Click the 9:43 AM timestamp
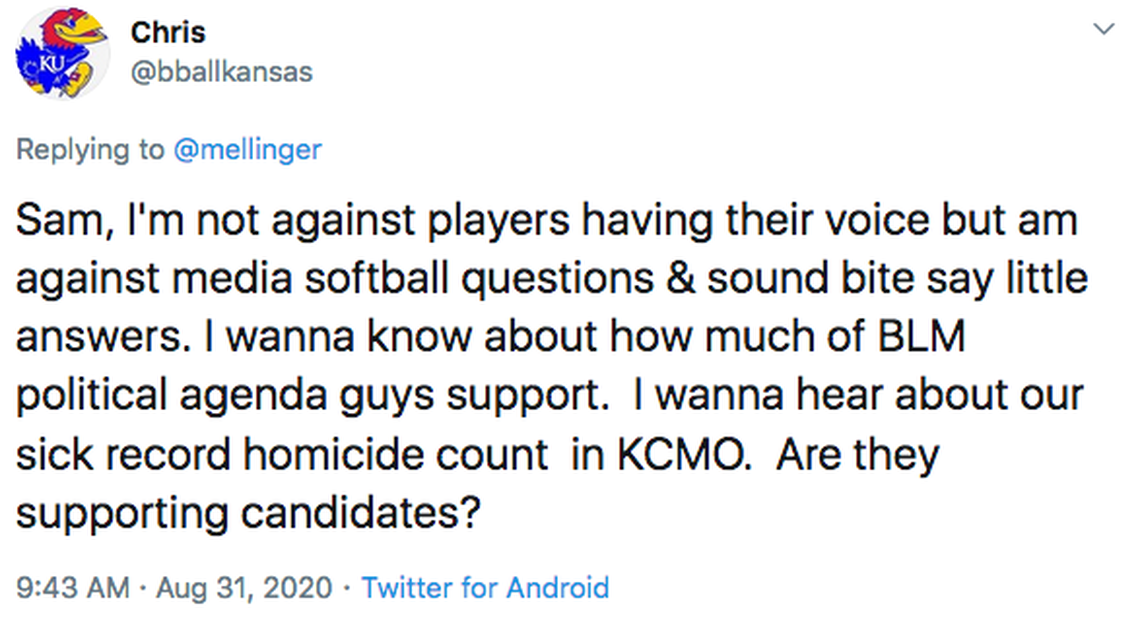Screen dimensions: 1140x627 pyautogui.click(x=72, y=587)
